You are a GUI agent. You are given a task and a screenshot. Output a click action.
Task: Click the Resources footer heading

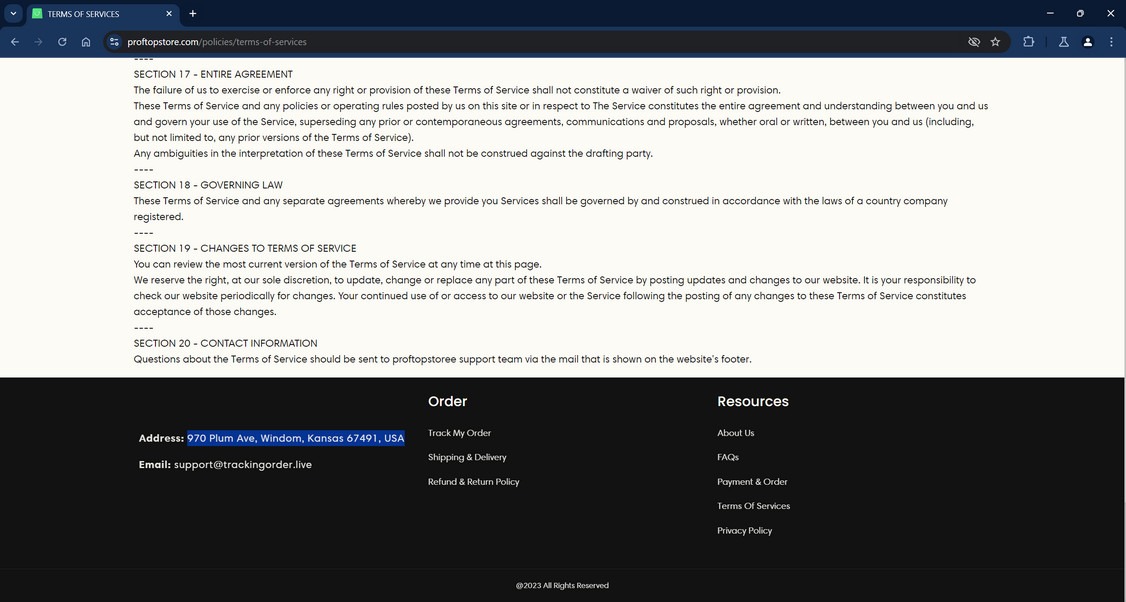753,402
